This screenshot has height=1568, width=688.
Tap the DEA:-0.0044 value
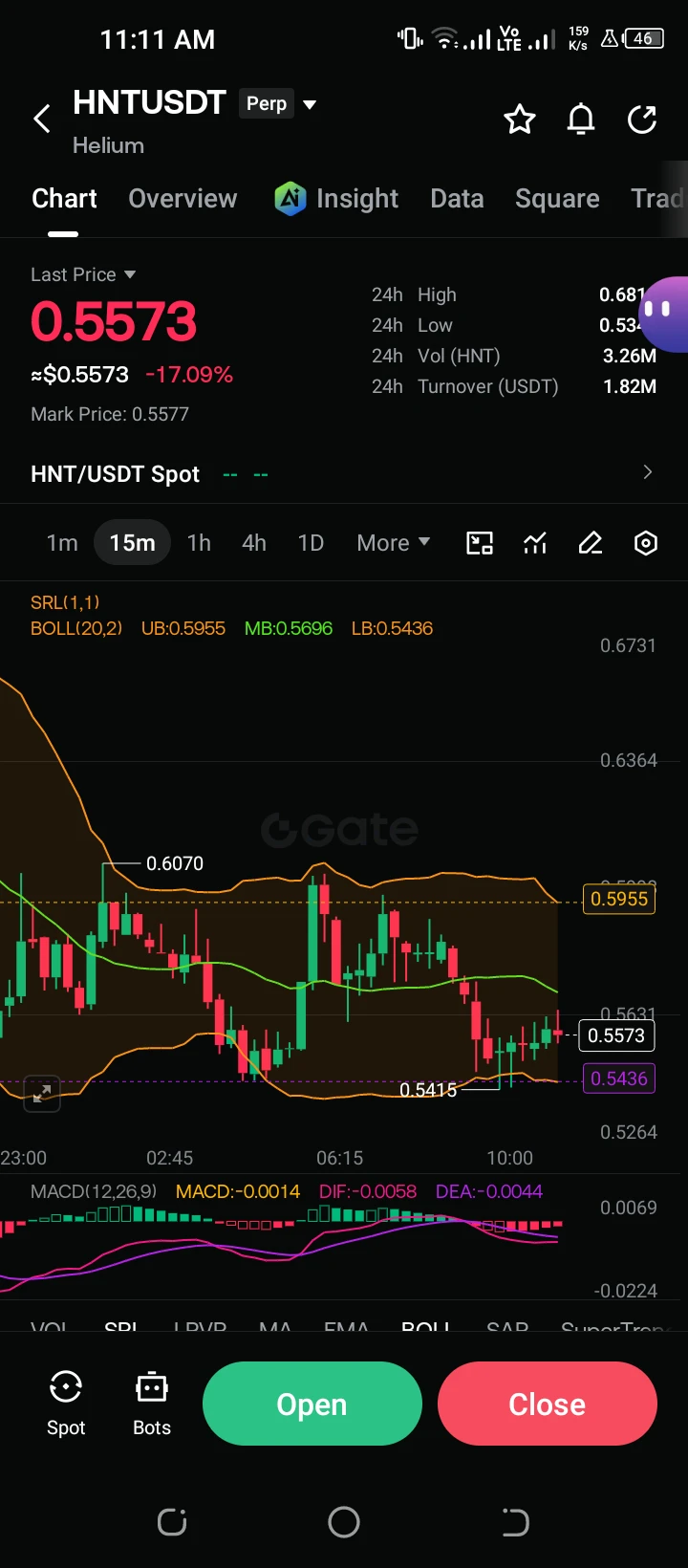tap(489, 1191)
